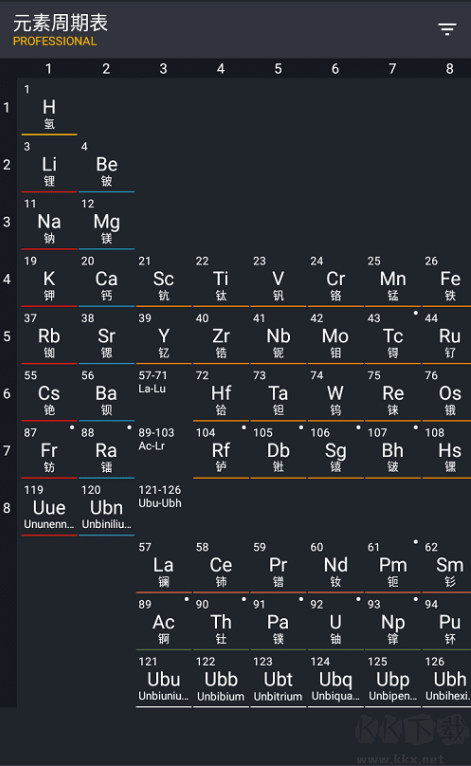Expand the 89-103 Ac-Lr actinide group
The image size is (471, 766).
(x=164, y=450)
